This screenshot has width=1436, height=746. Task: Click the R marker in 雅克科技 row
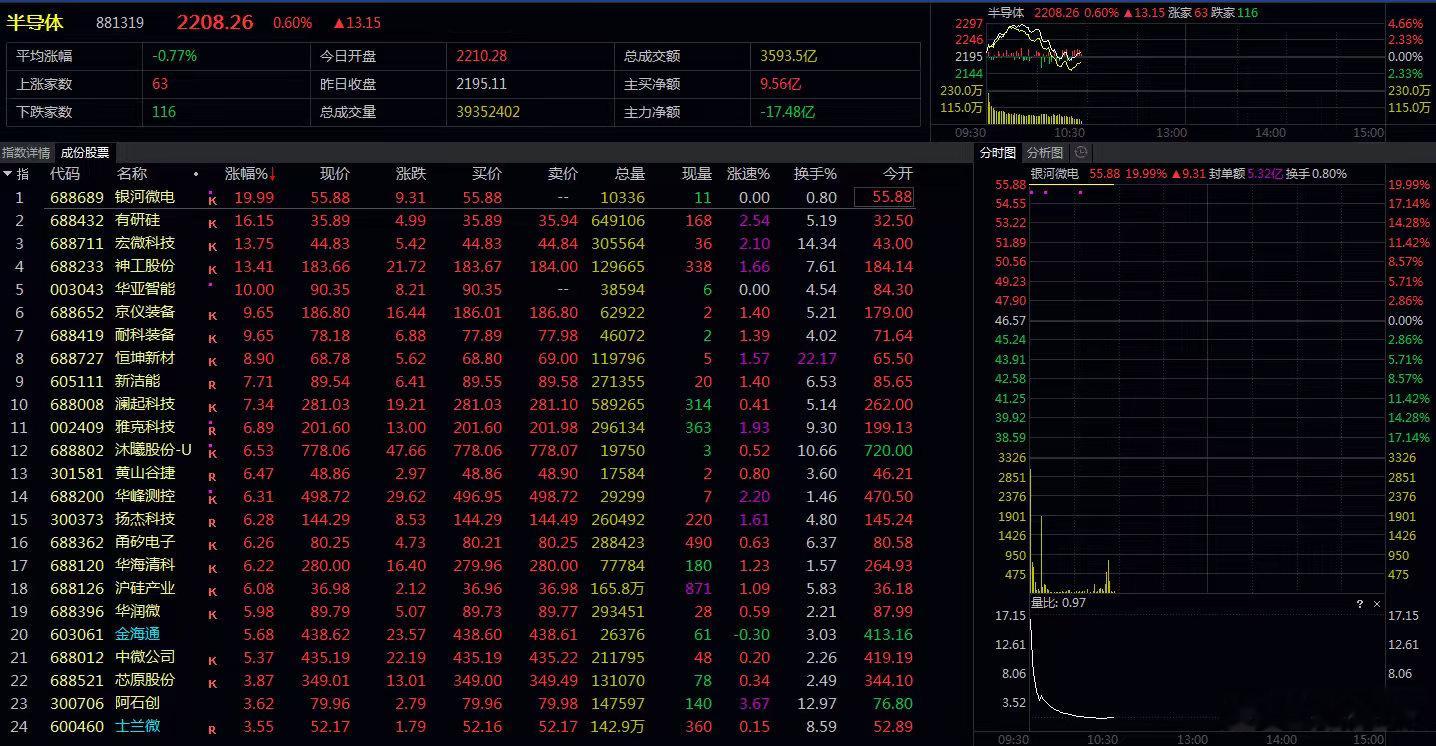click(x=212, y=430)
